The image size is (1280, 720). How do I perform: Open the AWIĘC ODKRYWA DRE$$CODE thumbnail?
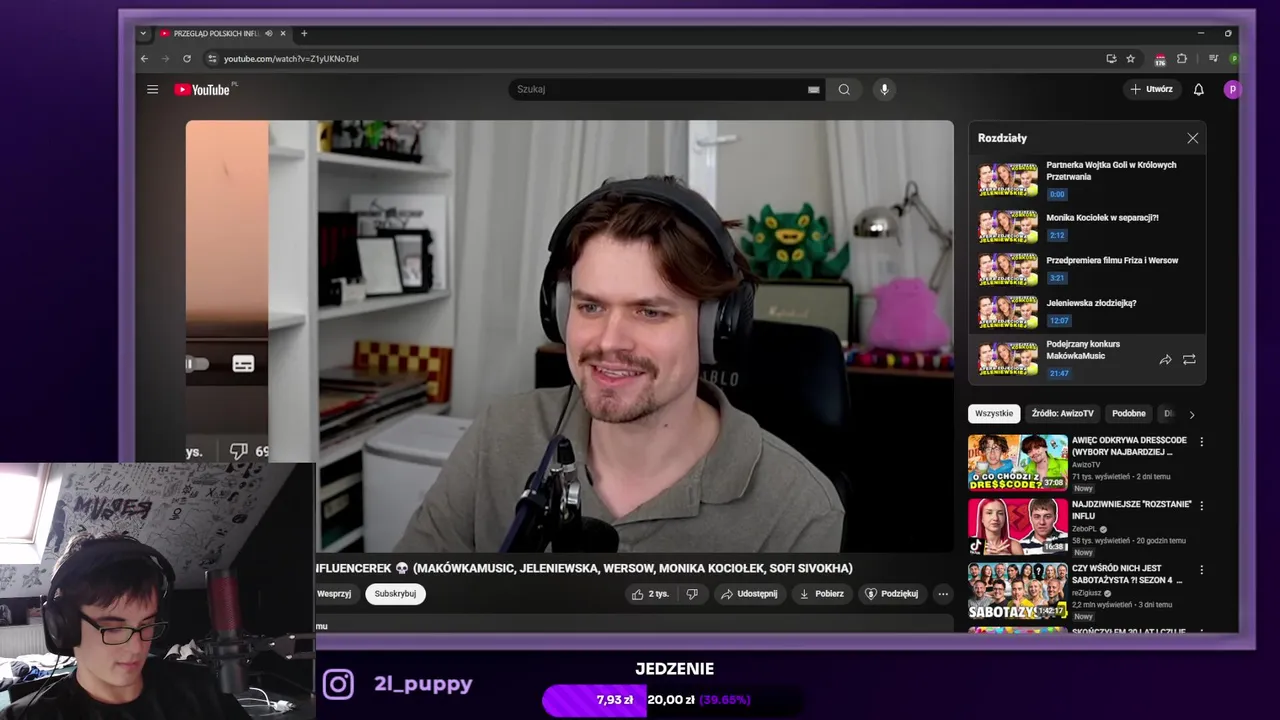click(1017, 462)
